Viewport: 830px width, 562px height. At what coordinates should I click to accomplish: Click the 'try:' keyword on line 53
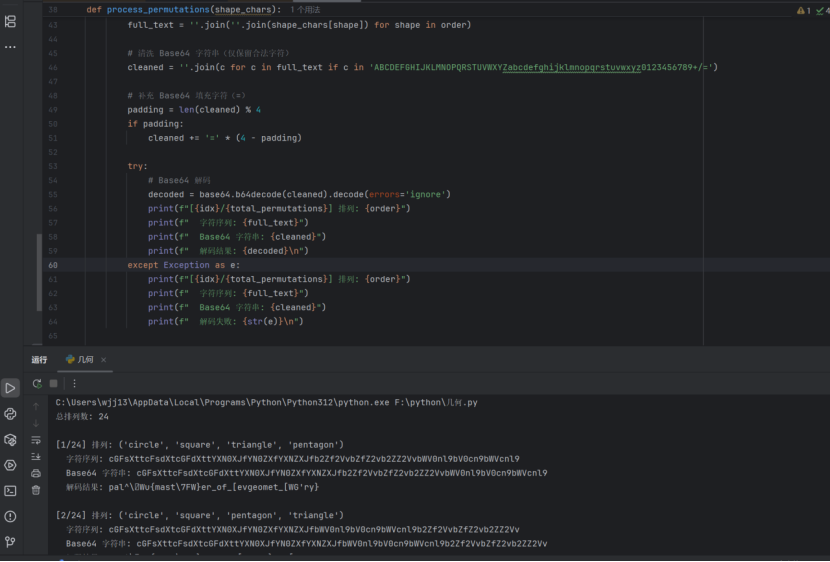pos(138,166)
